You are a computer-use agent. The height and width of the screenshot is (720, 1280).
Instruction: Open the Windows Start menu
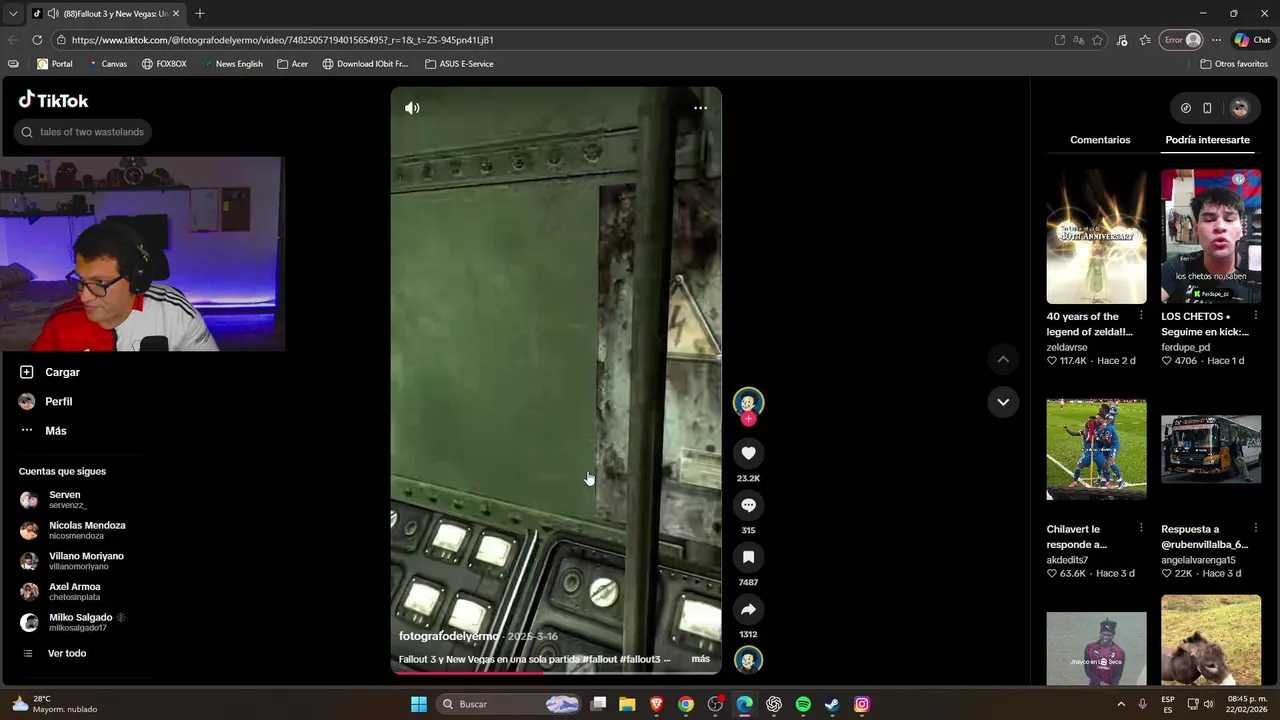tap(419, 704)
